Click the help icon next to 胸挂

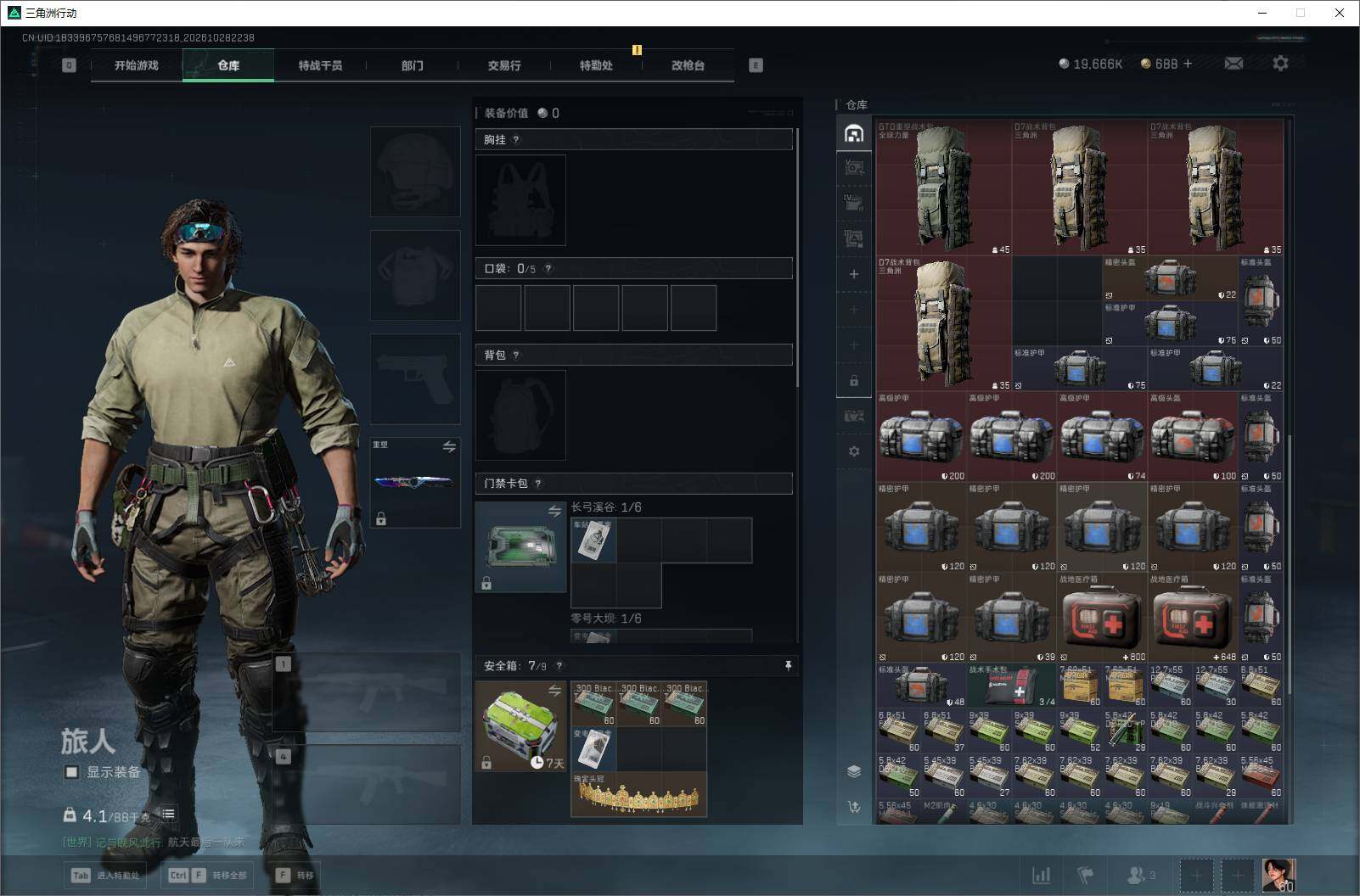(516, 140)
